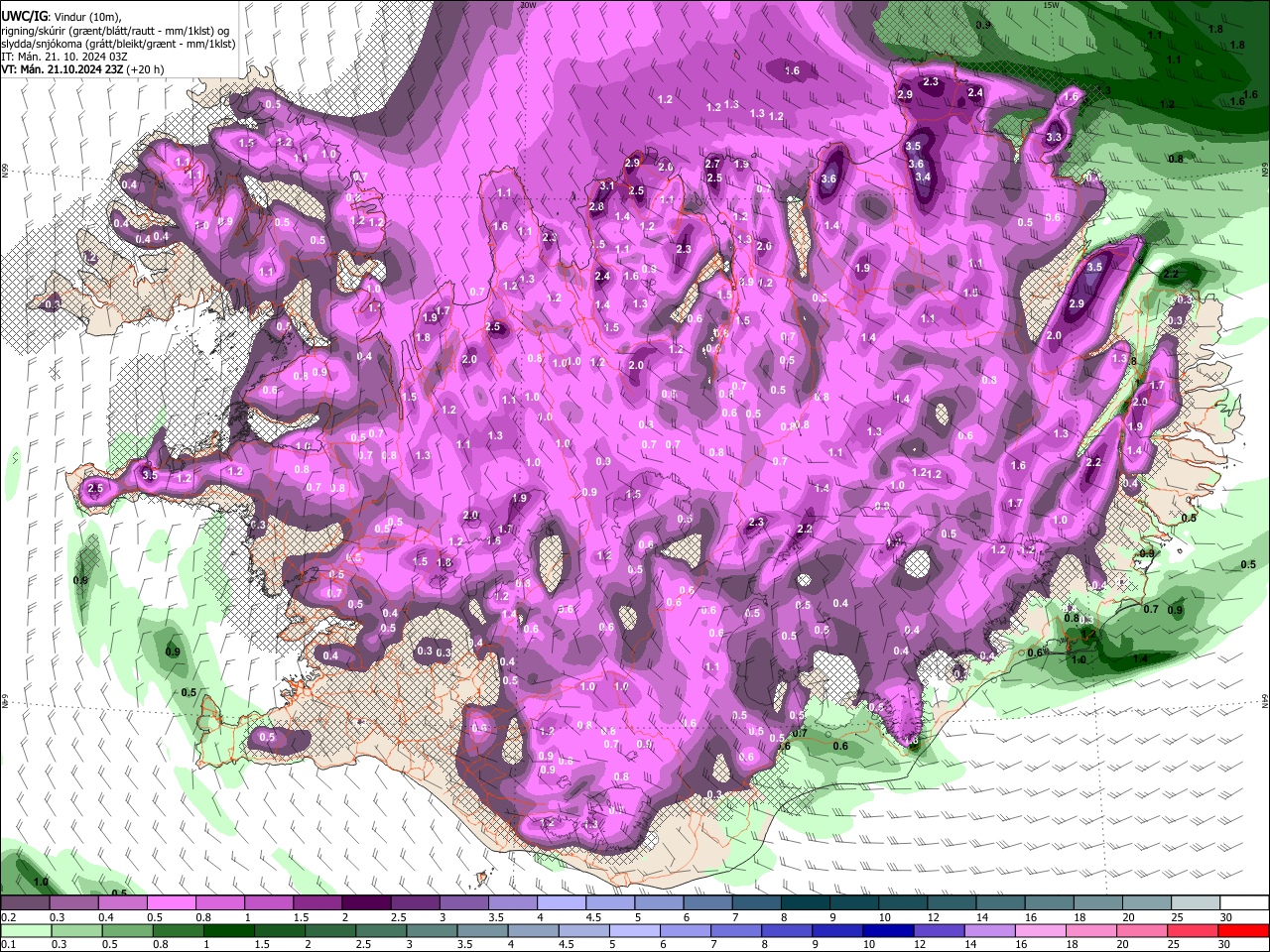This screenshot has width=1270, height=952.
Task: Click the 'IT: Mán. 21. 10. 2024 03Z' line
Action: tap(63, 57)
